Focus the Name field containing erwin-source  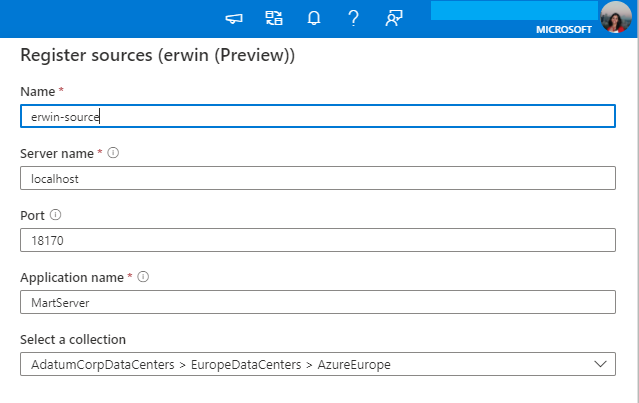(x=318, y=116)
